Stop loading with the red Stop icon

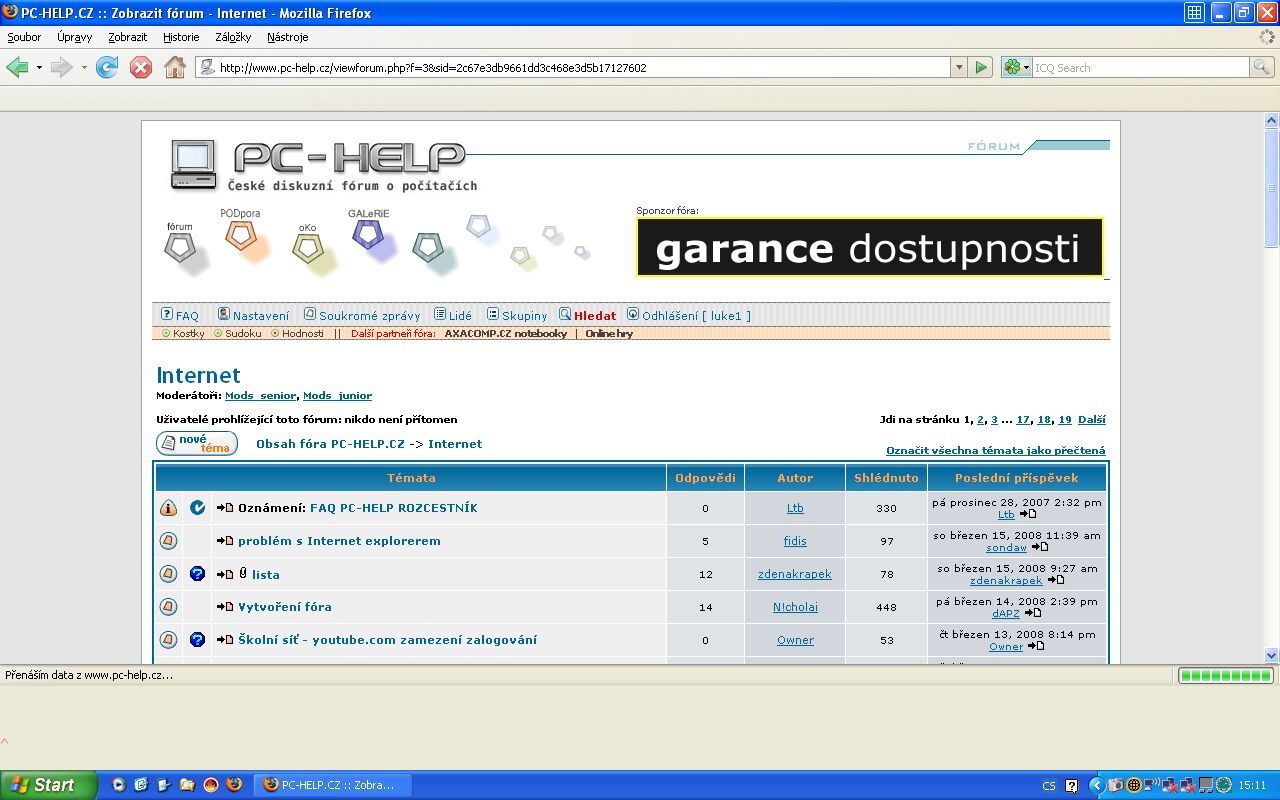[x=141, y=68]
